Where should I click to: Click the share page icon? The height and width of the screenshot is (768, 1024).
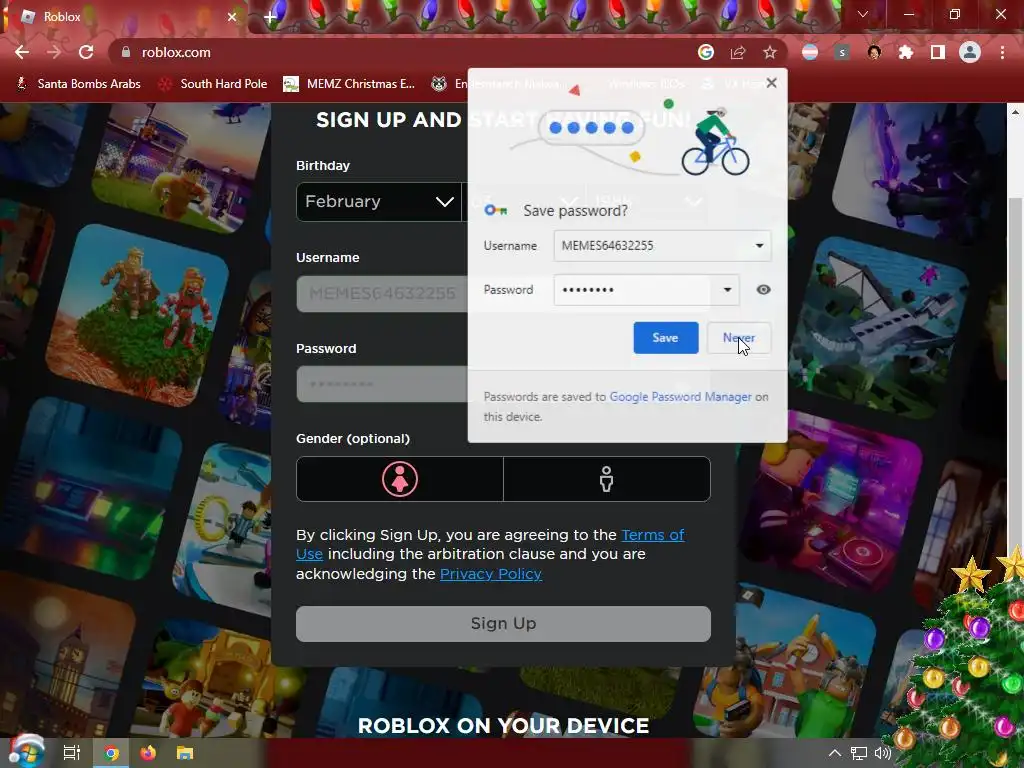pos(738,52)
